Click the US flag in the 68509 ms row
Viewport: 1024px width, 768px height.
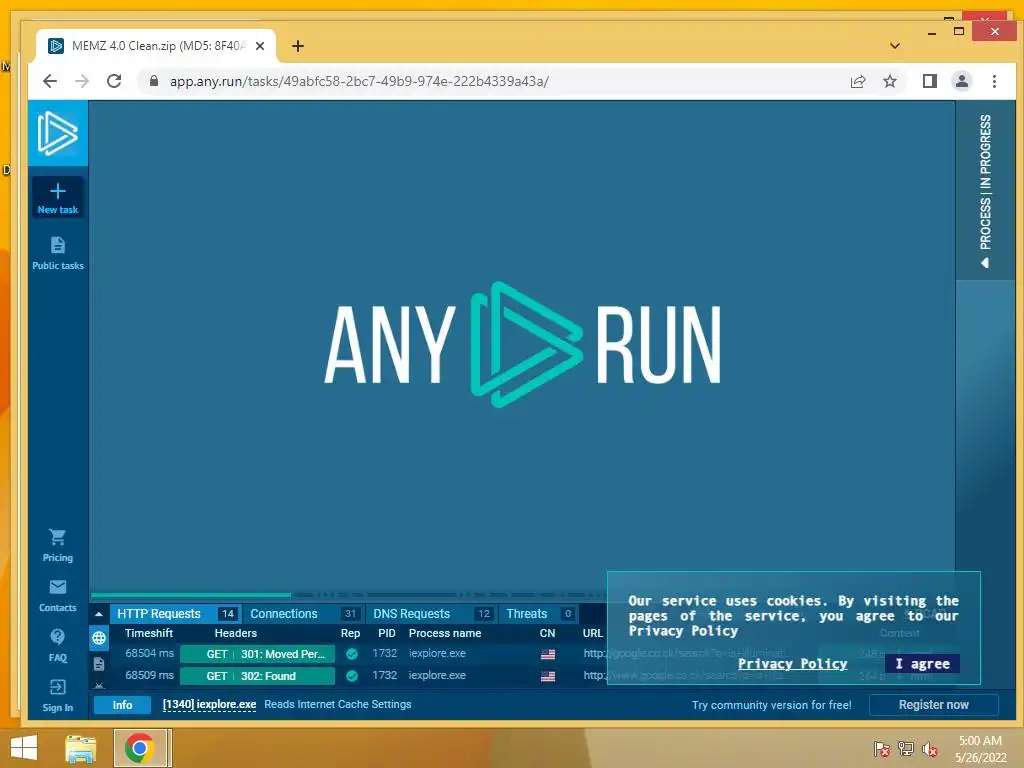coord(548,677)
